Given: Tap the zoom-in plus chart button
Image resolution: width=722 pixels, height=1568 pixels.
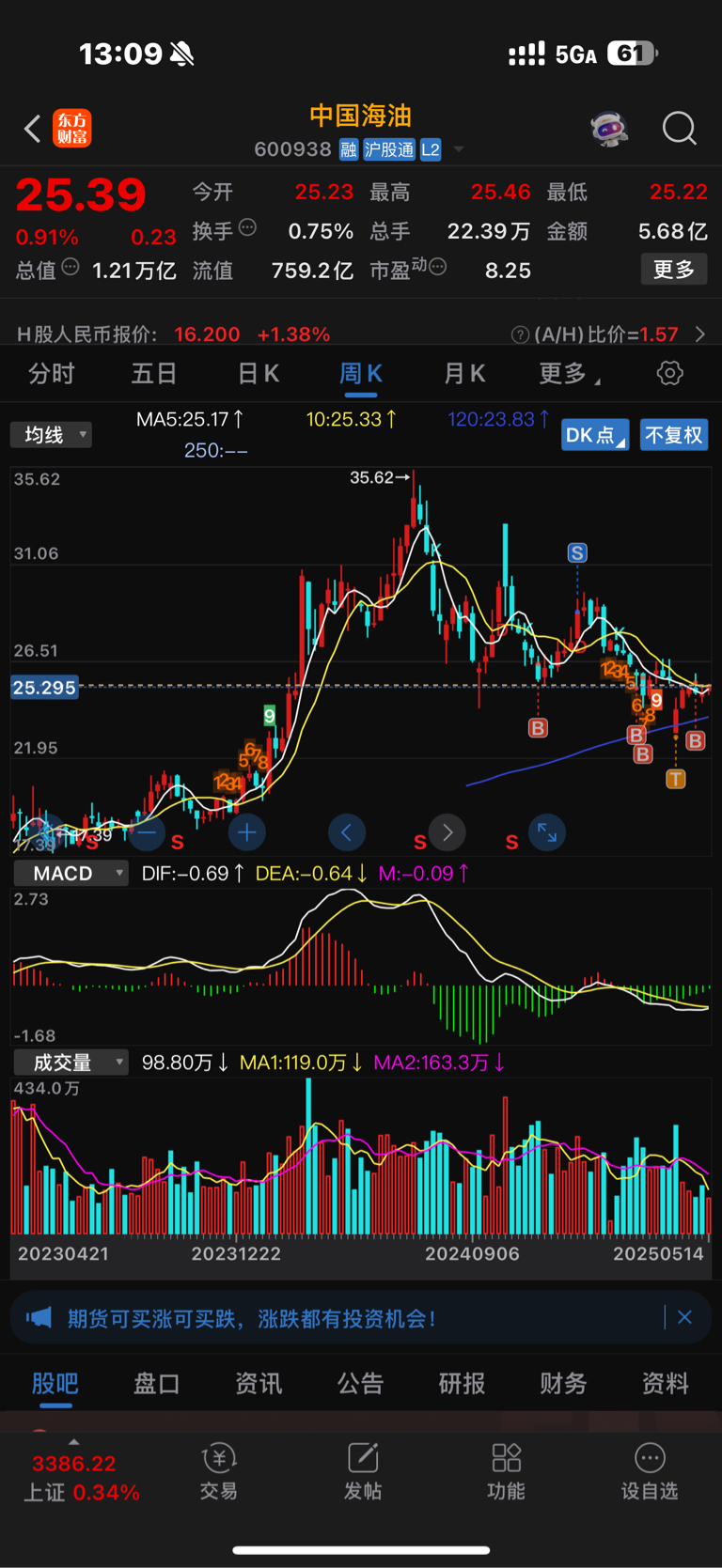Looking at the screenshot, I should pyautogui.click(x=246, y=832).
